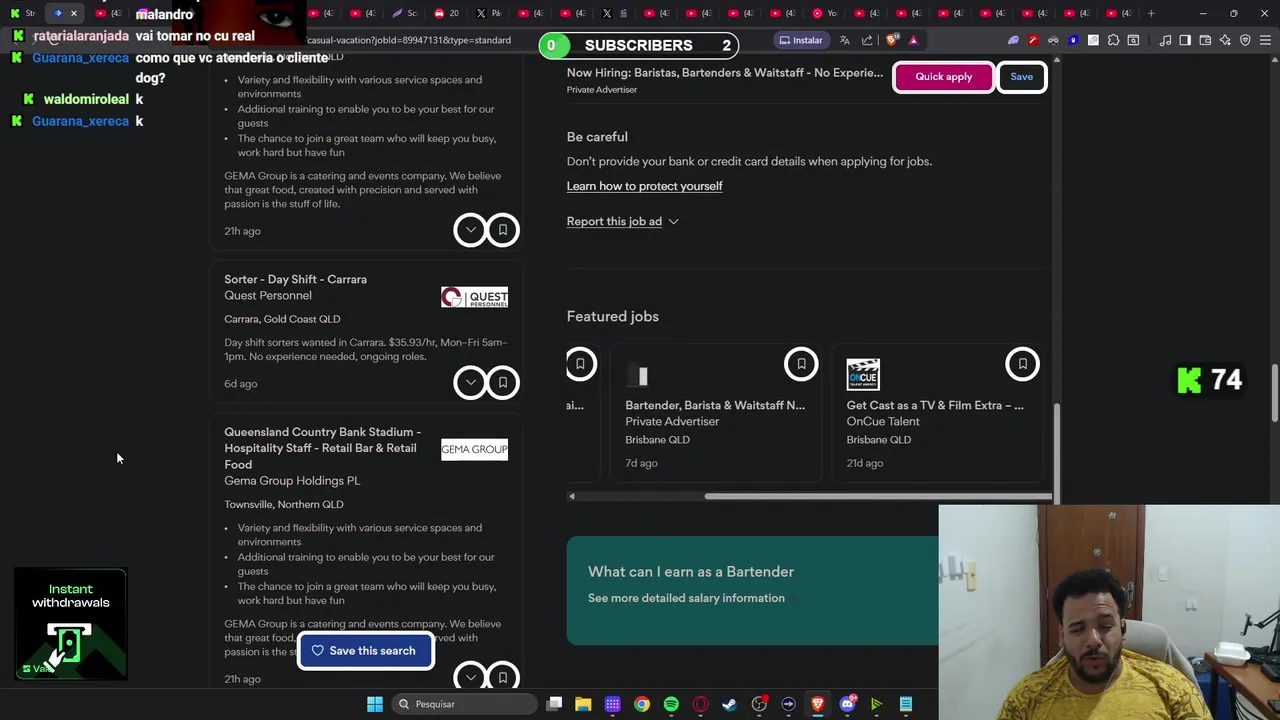Expand the Sorter - Day Shift job card chevron

pos(470,382)
